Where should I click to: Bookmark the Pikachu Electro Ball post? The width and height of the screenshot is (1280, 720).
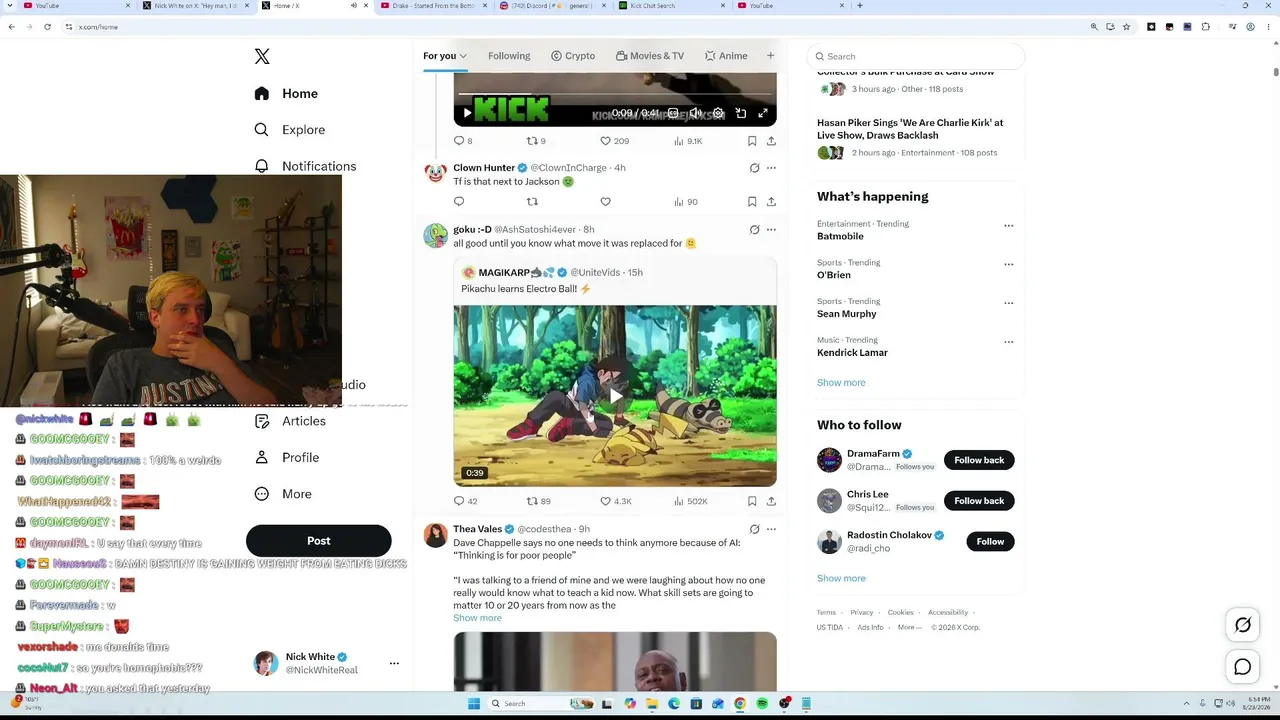[x=752, y=501]
